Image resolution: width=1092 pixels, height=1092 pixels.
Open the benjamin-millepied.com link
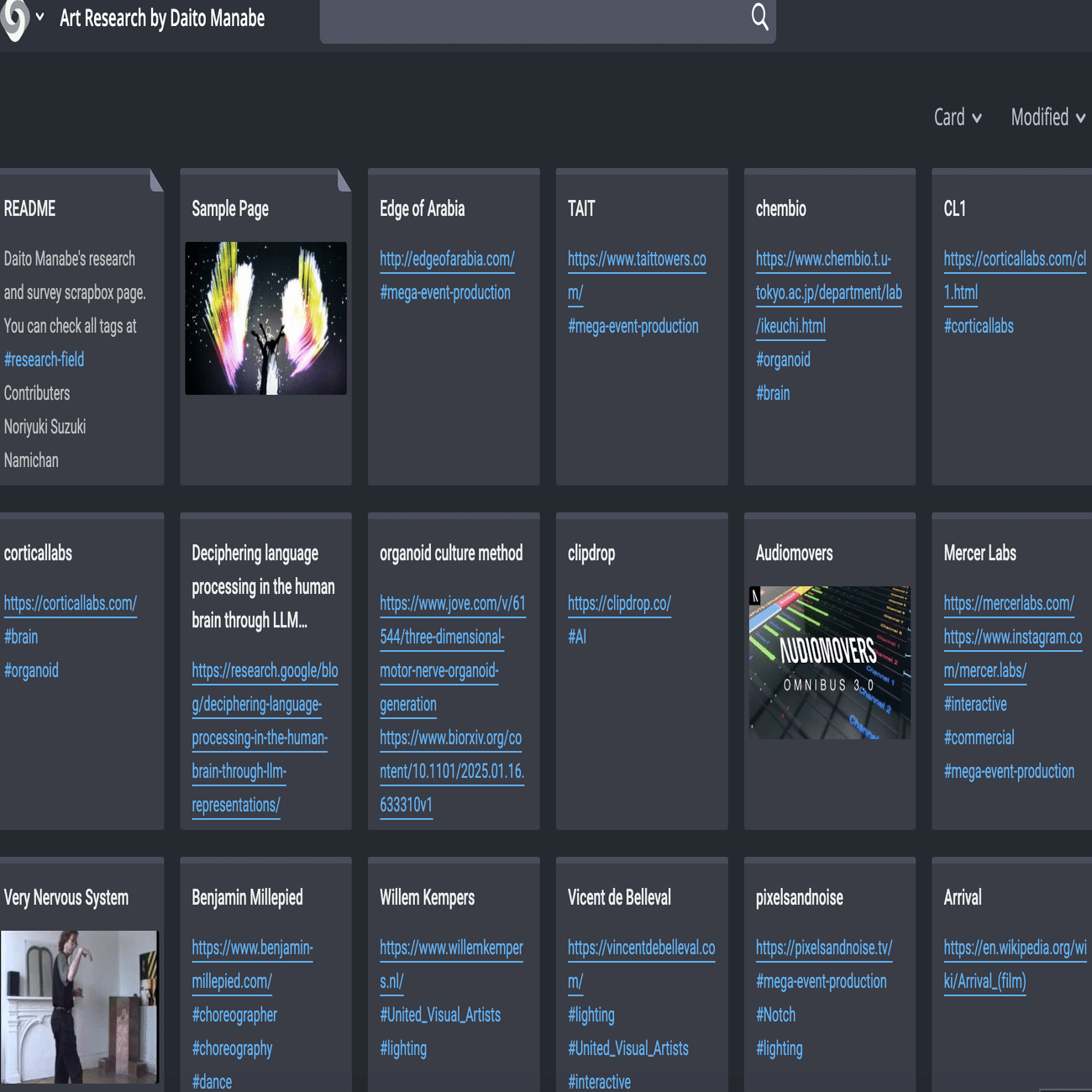(x=252, y=964)
